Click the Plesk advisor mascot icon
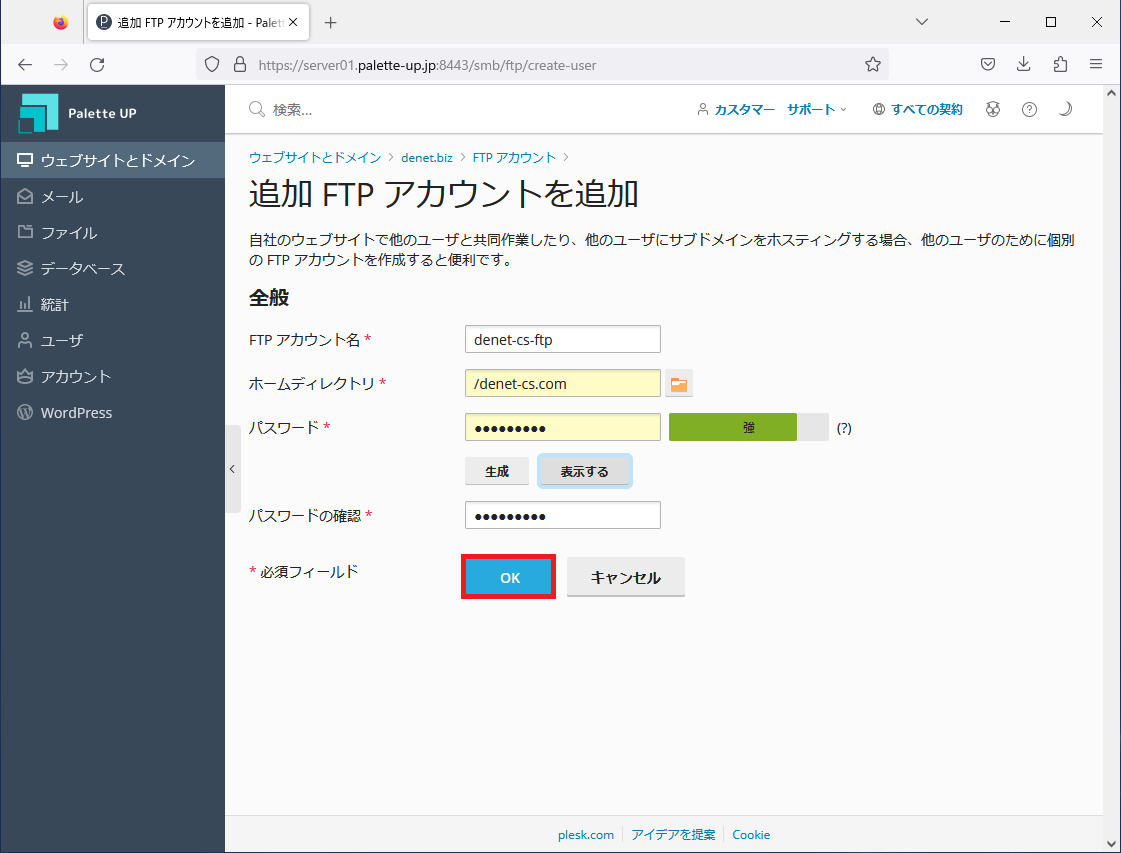This screenshot has height=853, width=1121. 992,109
